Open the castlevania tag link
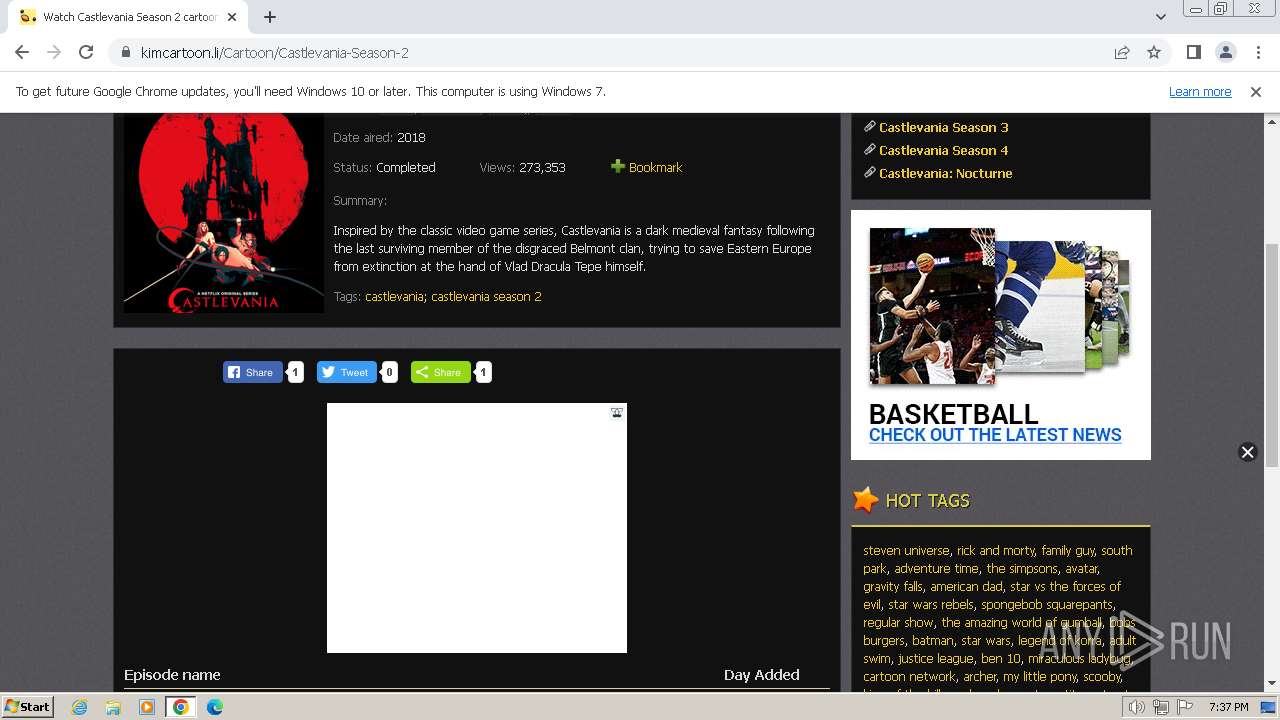 coord(394,297)
